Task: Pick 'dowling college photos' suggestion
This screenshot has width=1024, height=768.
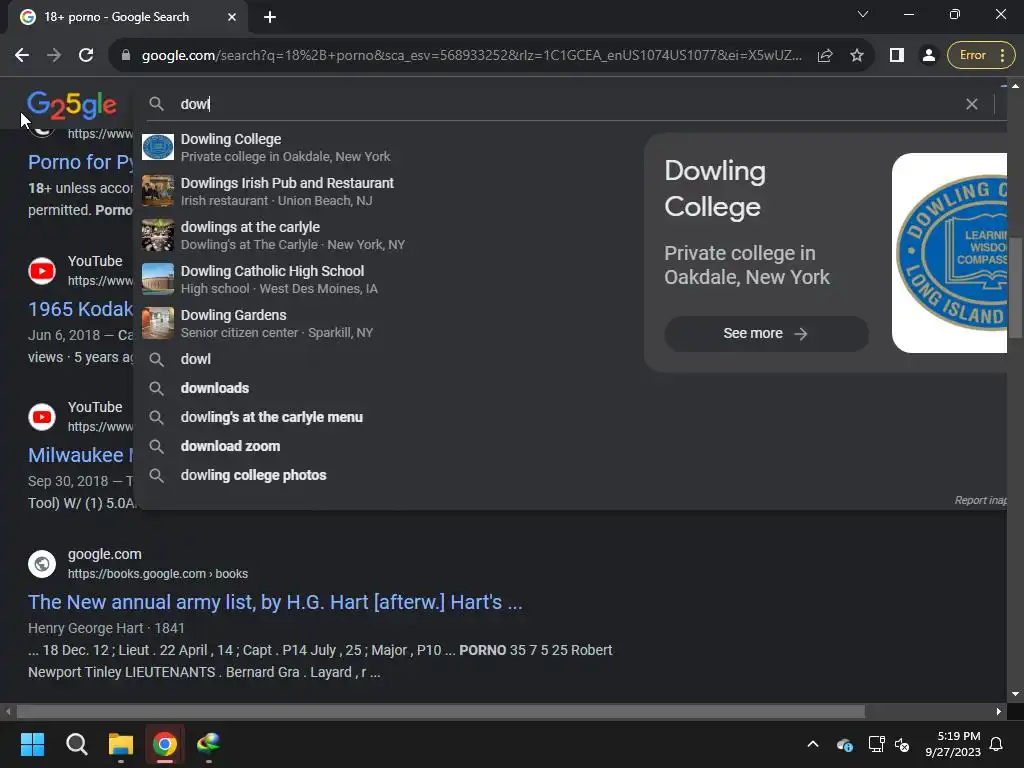Action: [x=389, y=475]
